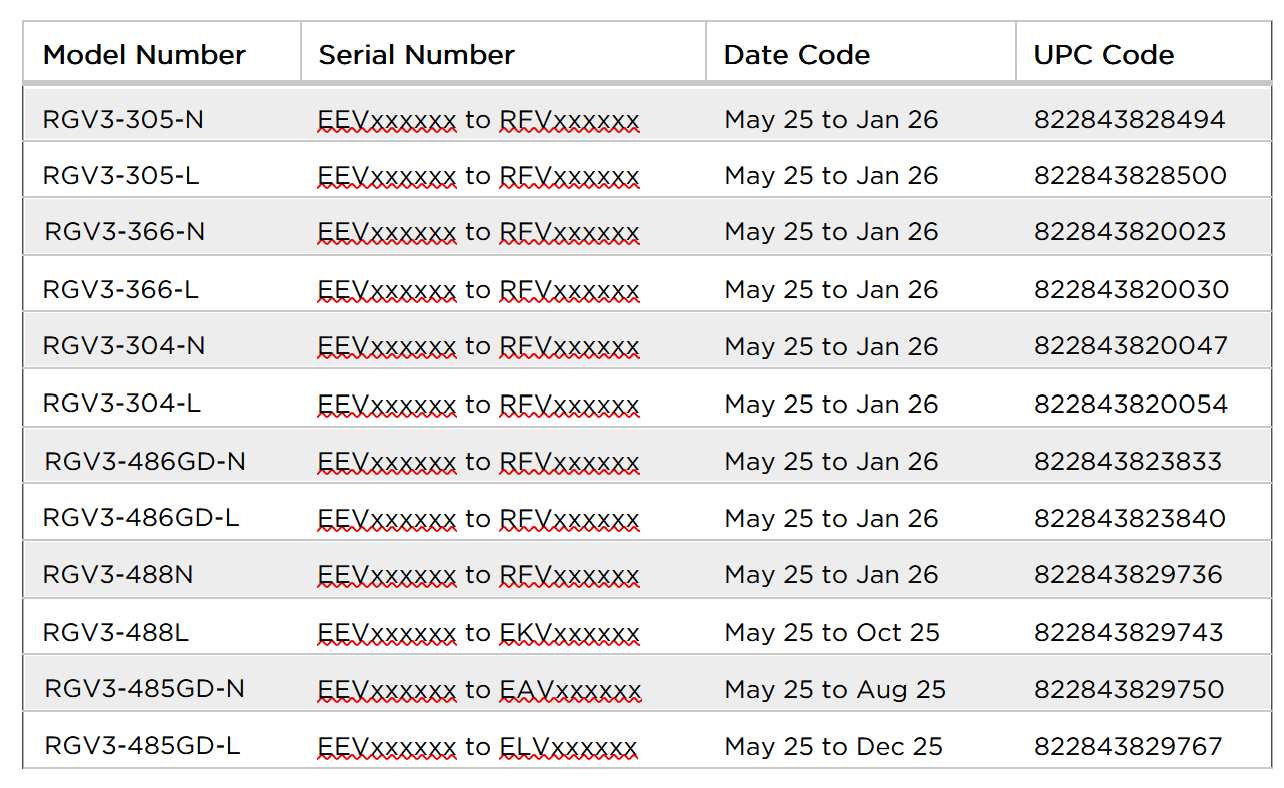Viewport: 1284px width, 788px height.
Task: Select the RGV3-488L model cell
Action: tap(116, 632)
